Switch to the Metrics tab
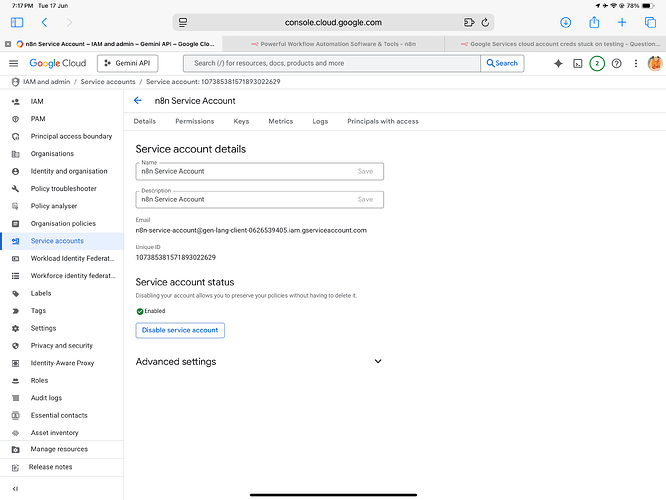666x500 pixels. tap(281, 121)
